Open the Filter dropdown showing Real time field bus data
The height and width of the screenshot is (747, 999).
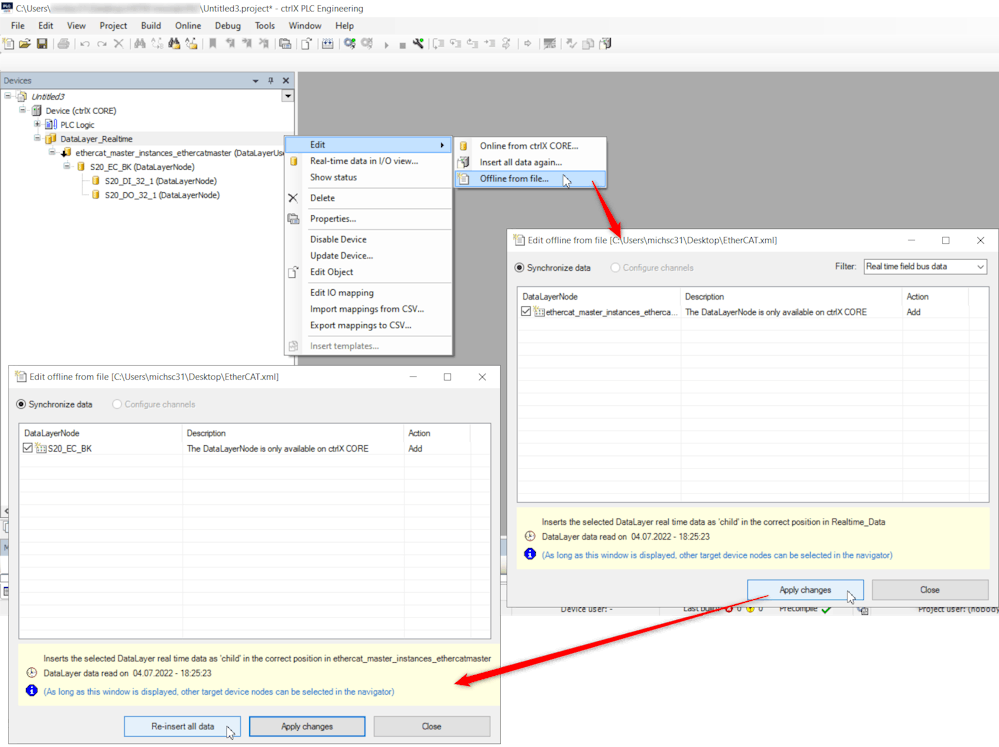[x=925, y=267]
